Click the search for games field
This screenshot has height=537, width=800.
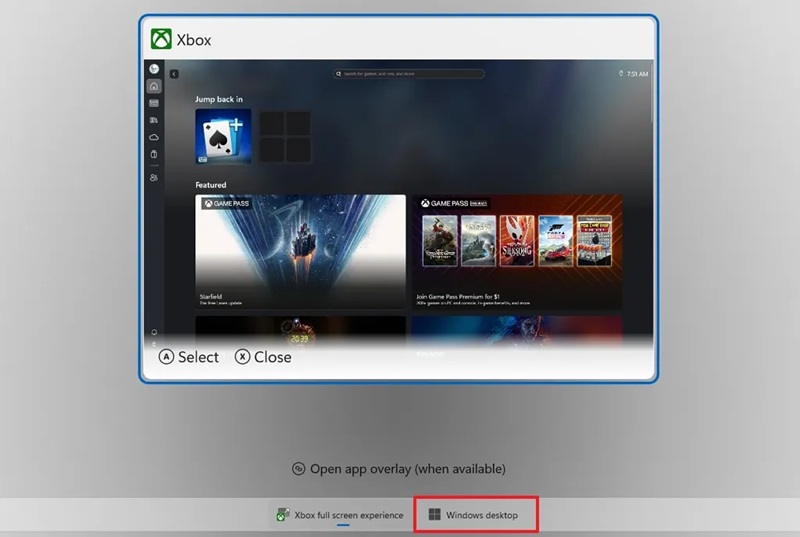coord(409,74)
